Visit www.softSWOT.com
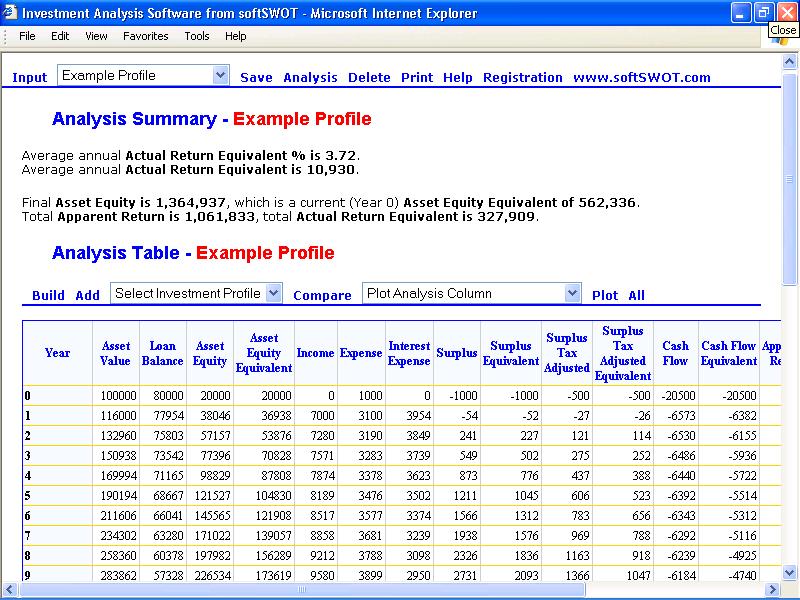Image resolution: width=800 pixels, height=600 pixels. (x=643, y=77)
